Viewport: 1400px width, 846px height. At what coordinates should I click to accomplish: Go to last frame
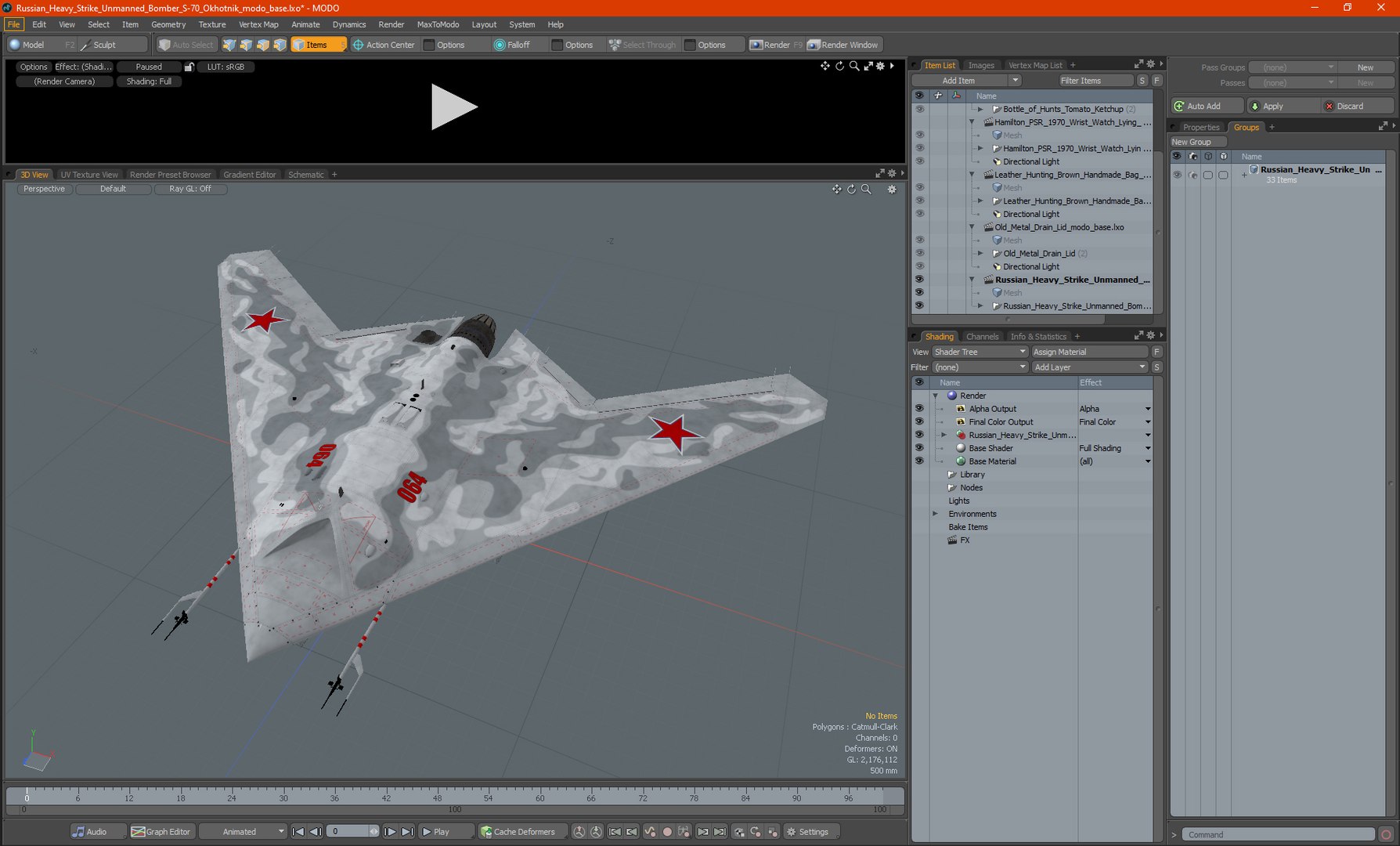tap(407, 832)
